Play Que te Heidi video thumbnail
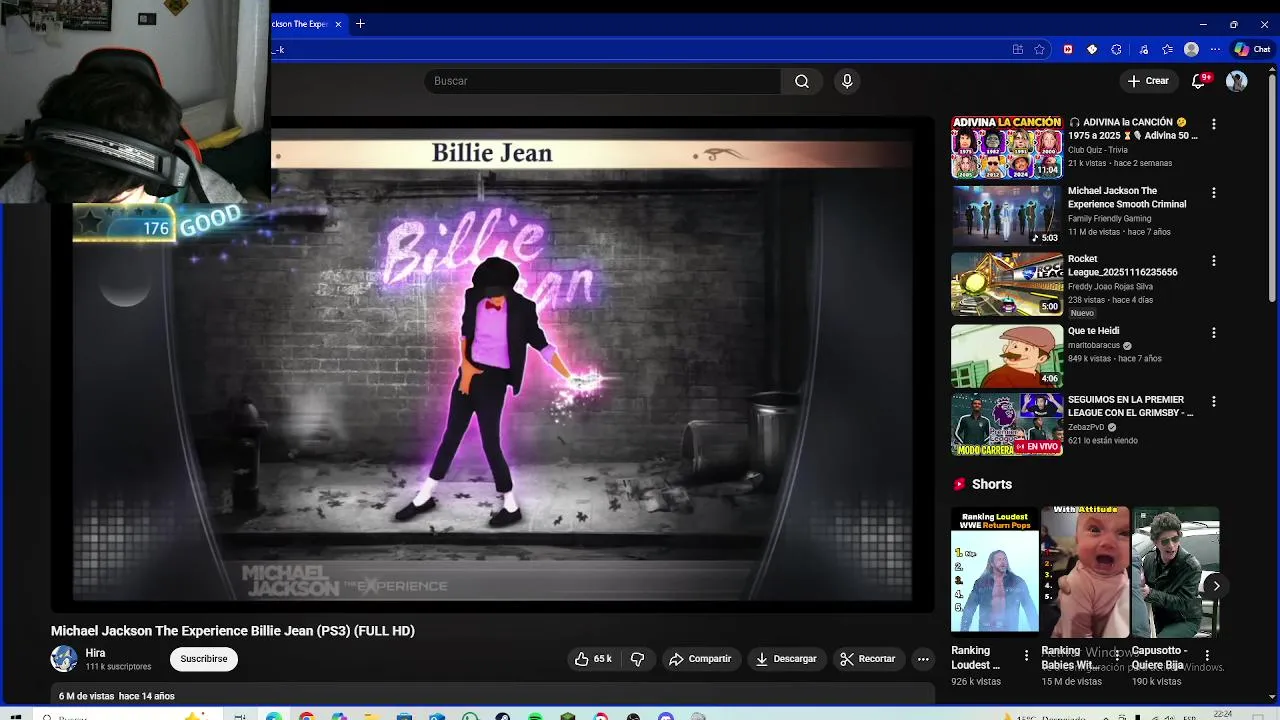The image size is (1280, 720). tap(1007, 355)
